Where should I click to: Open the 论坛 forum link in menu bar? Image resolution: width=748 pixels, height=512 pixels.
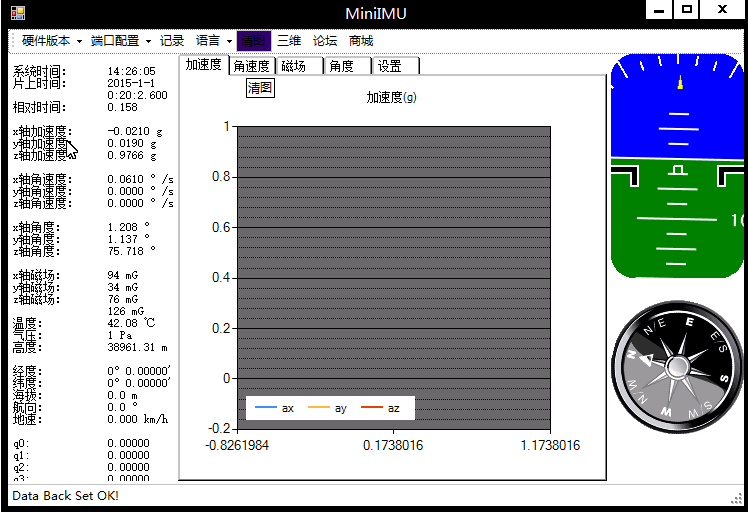(x=325, y=41)
